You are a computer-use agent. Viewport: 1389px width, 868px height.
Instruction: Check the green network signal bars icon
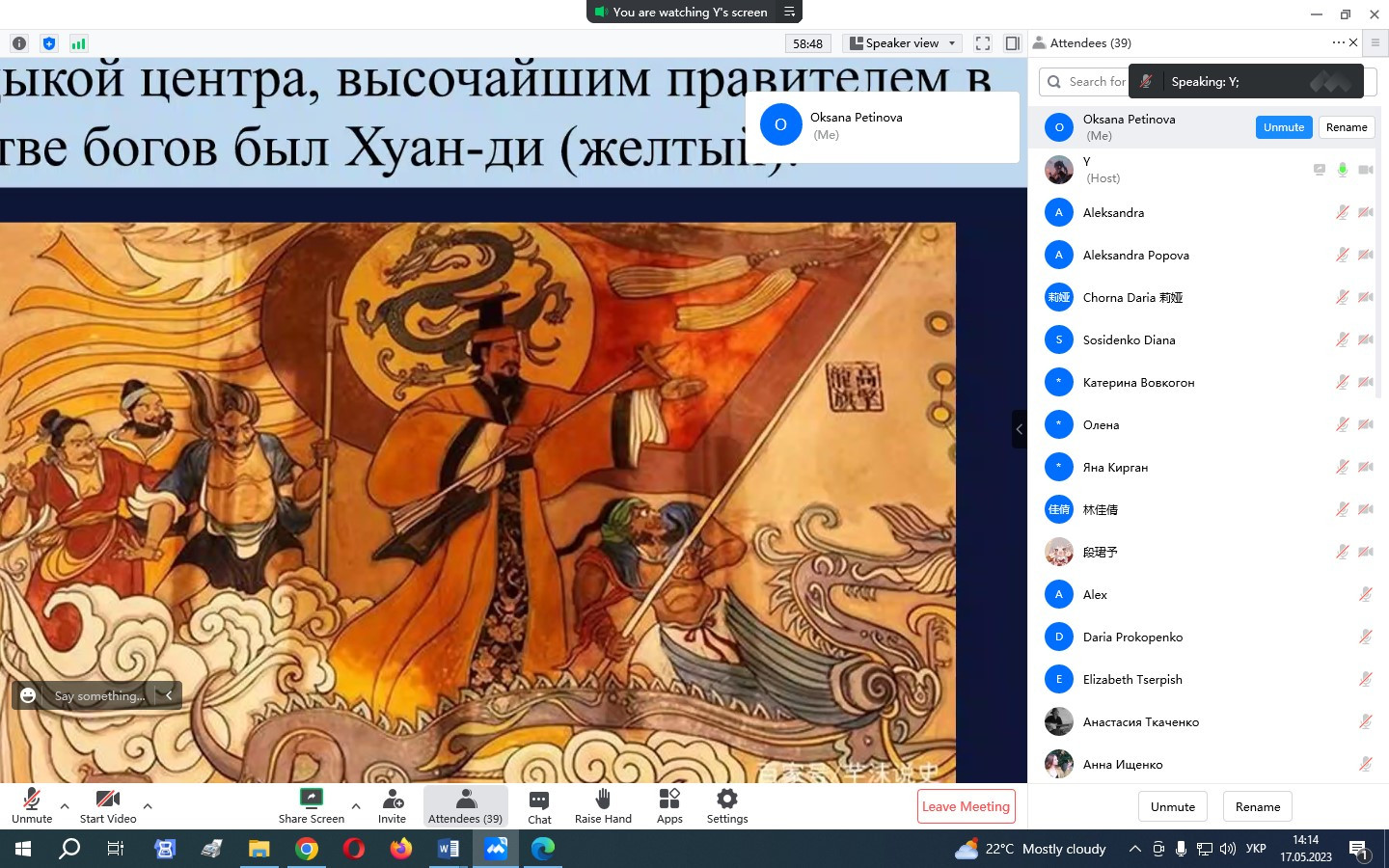[x=79, y=43]
